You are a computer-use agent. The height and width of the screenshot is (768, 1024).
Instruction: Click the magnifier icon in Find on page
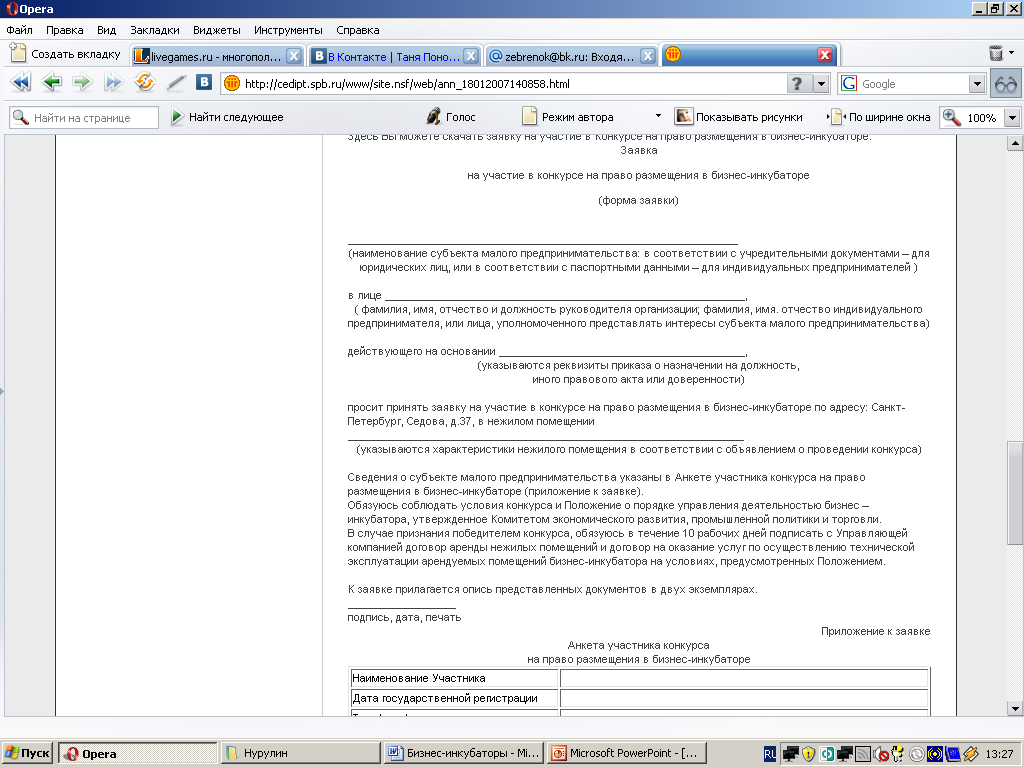tap(21, 118)
